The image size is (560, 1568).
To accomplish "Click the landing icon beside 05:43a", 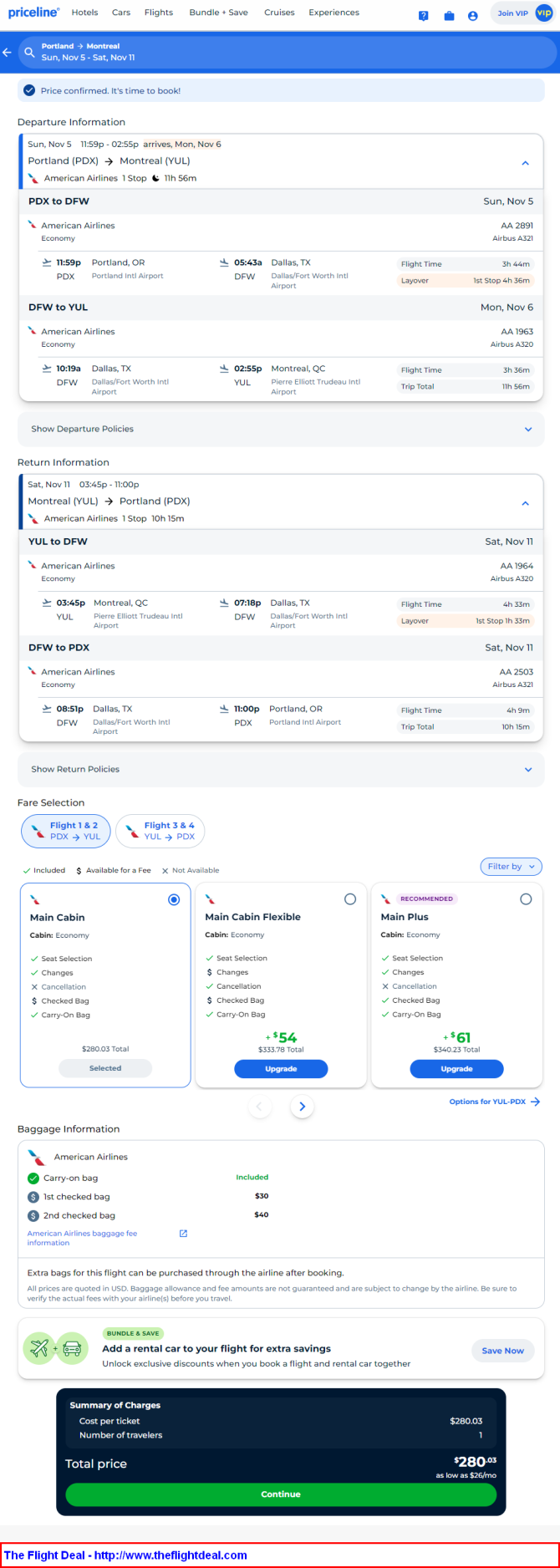I will tap(224, 262).
